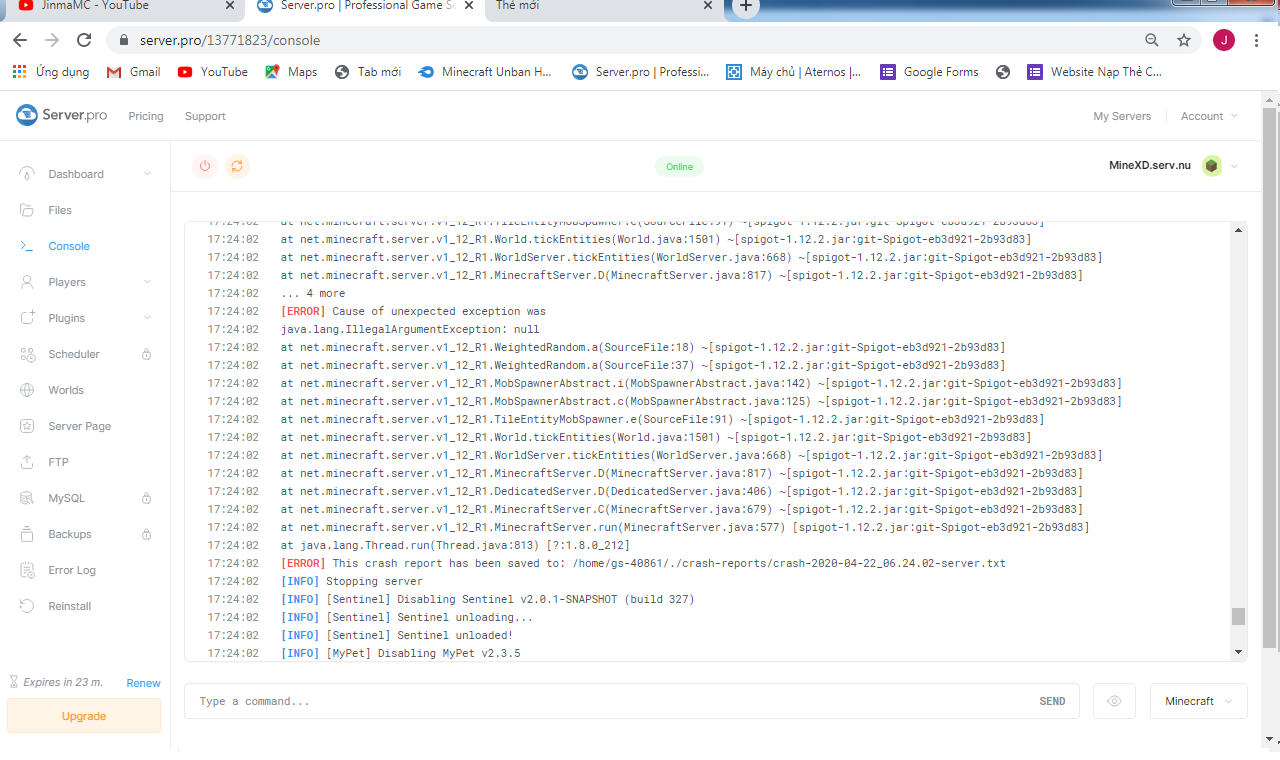This screenshot has width=1280, height=760.
Task: Click the crash report saved ERROR line
Action: pyautogui.click(x=643, y=563)
